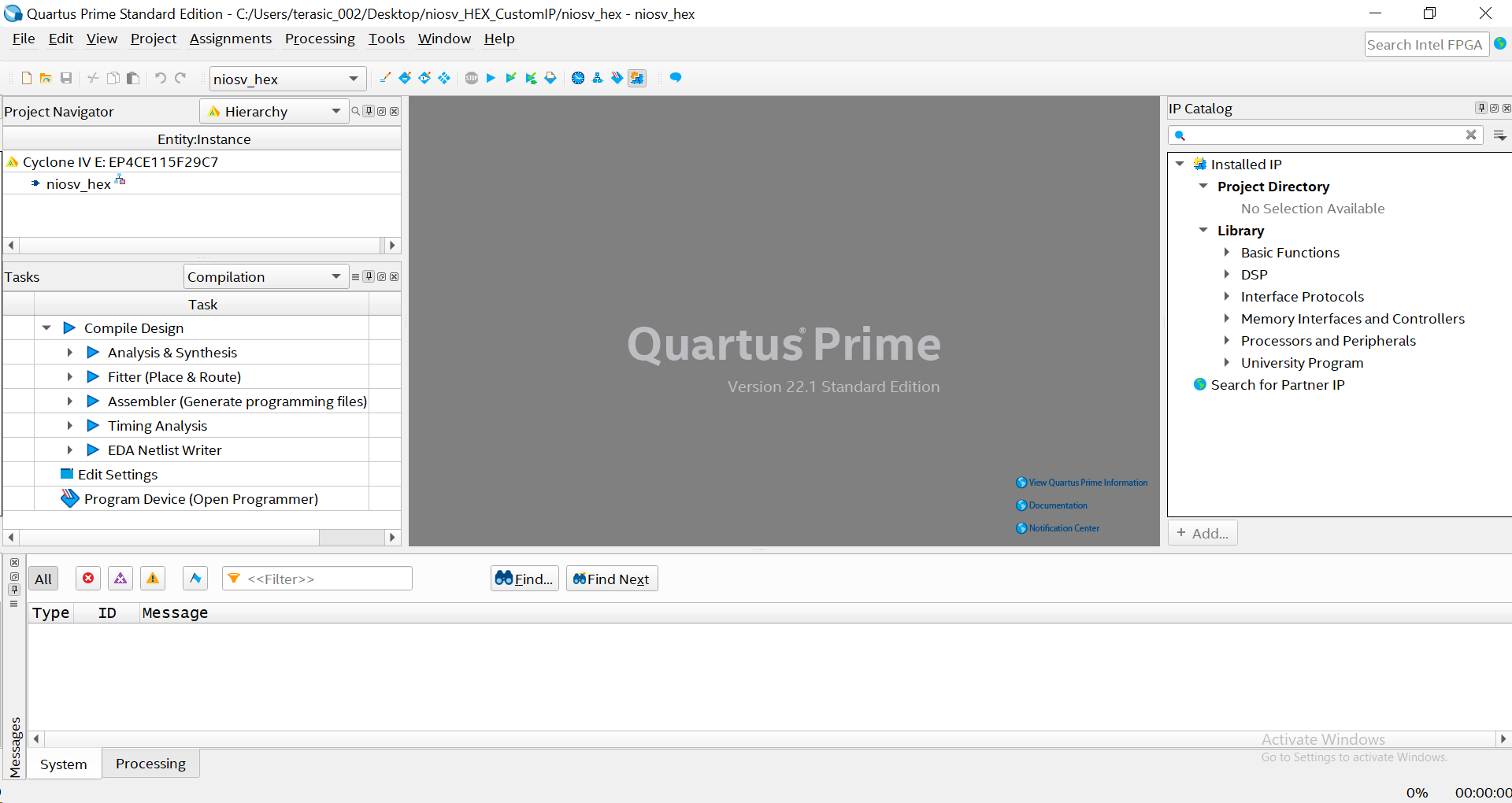This screenshot has width=1512, height=803.
Task: Expand the Timing Analysis task
Action: 70,425
